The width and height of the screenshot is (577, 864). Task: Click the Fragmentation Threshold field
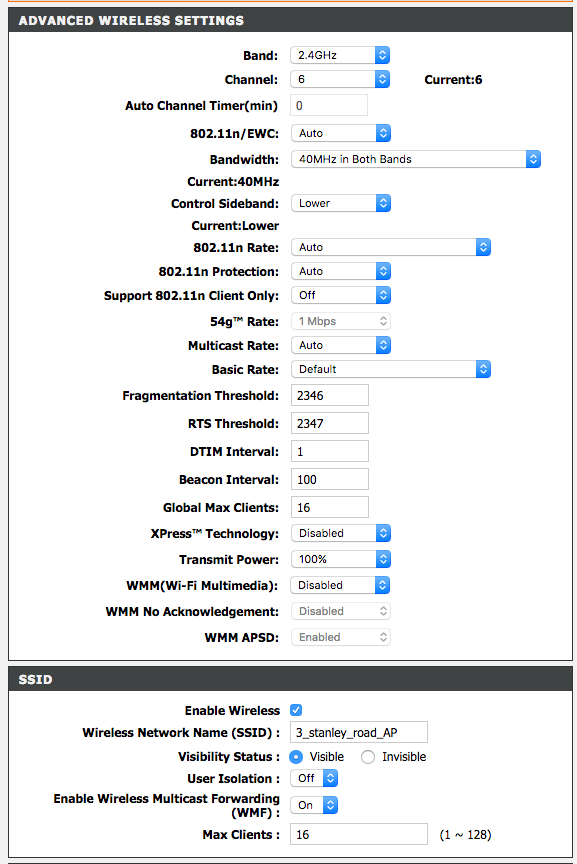329,395
